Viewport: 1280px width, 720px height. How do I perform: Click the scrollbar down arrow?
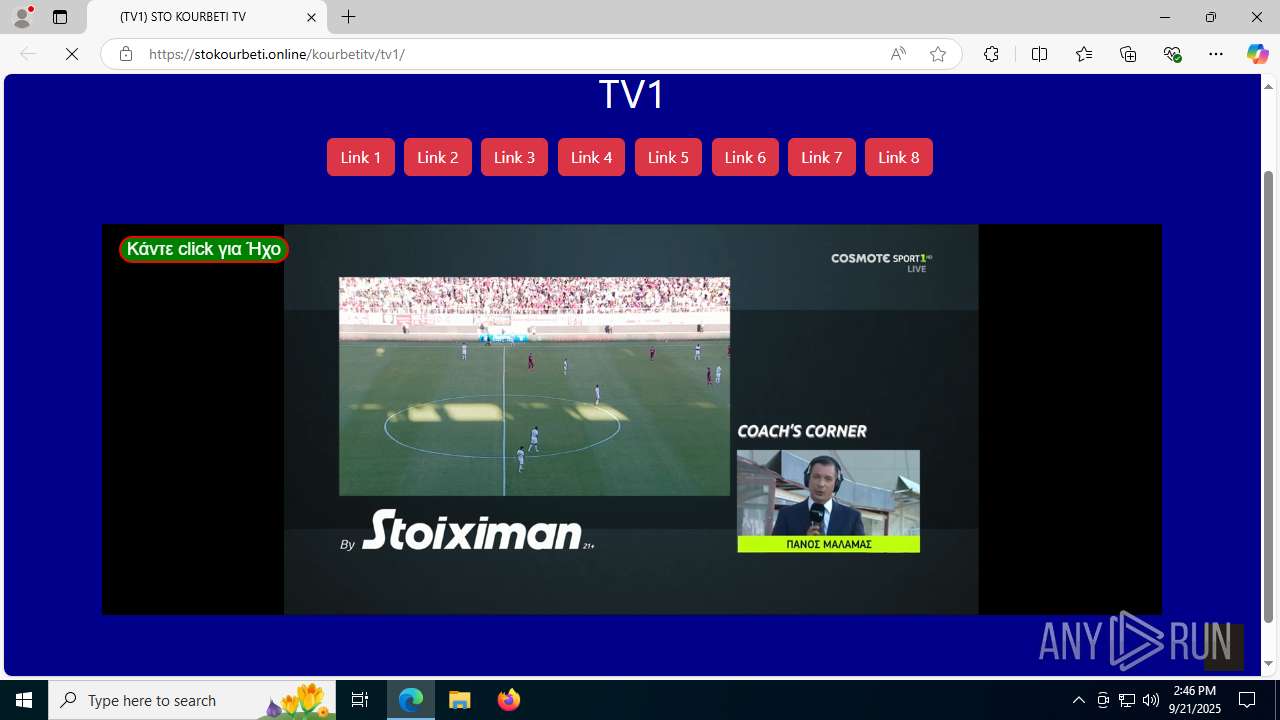click(1269, 664)
